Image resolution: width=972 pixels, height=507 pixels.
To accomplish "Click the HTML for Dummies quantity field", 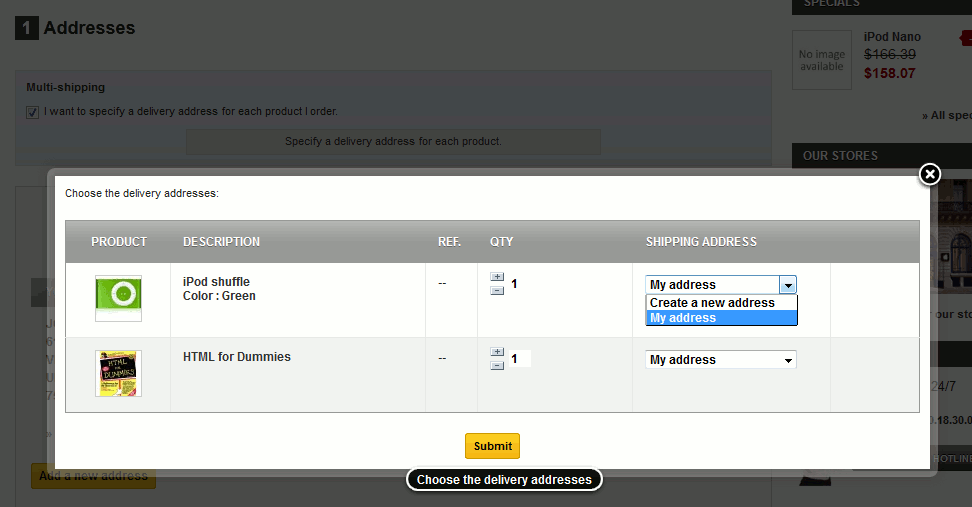I will tap(519, 358).
